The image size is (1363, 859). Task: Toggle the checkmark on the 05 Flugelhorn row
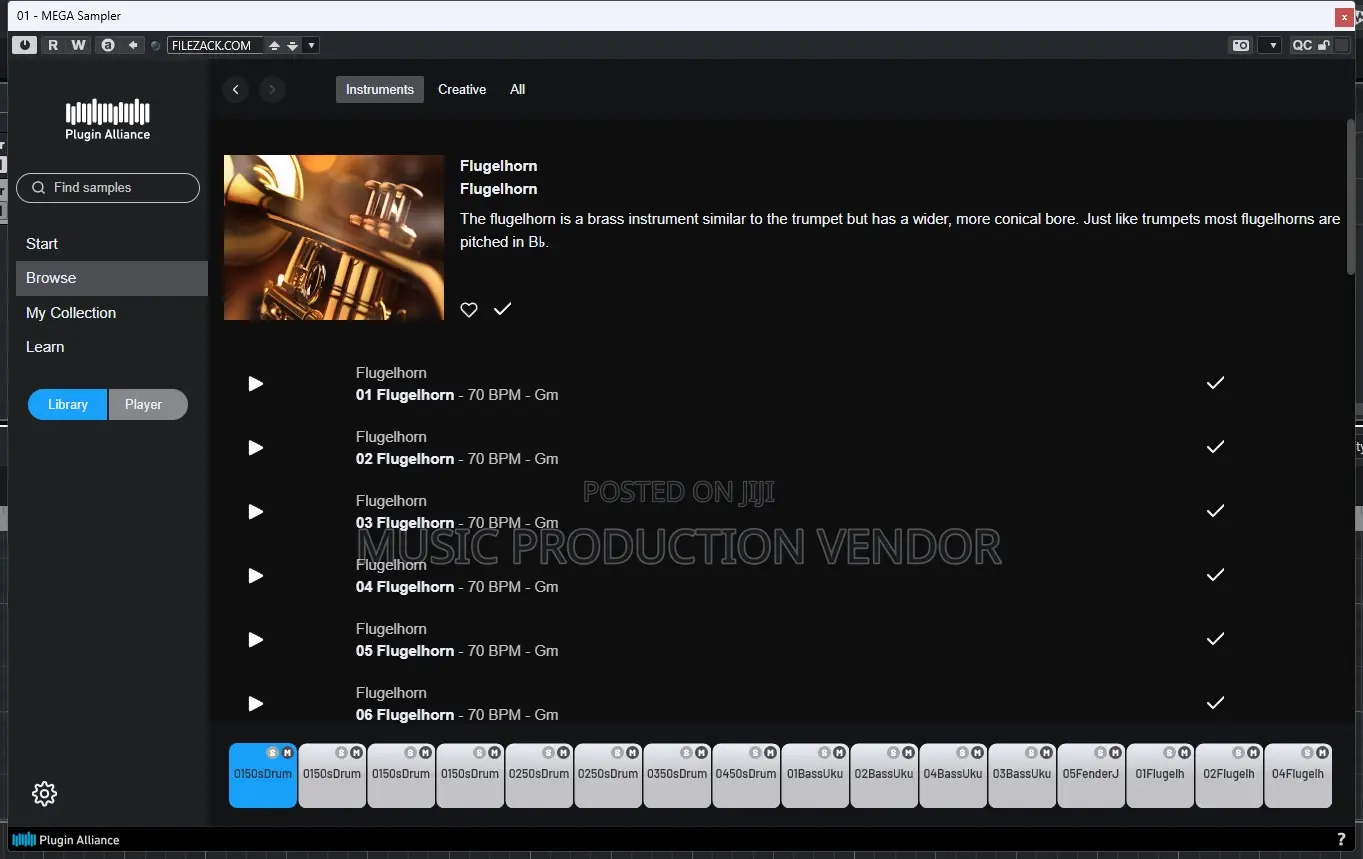[1215, 639]
